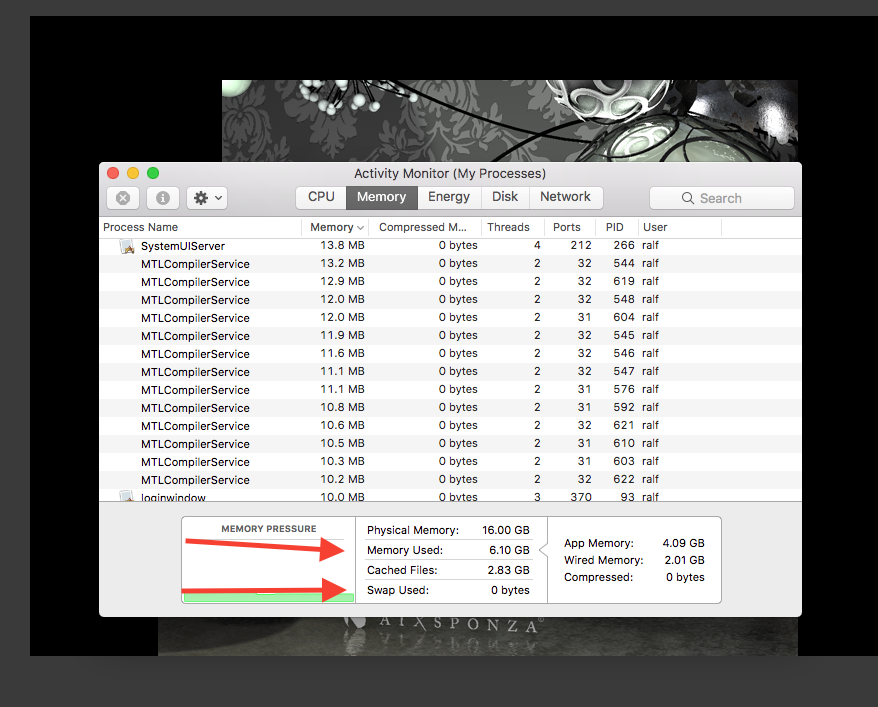The height and width of the screenshot is (707, 878).
Task: Select MTLCompilerService with PID 619
Action: (450, 282)
